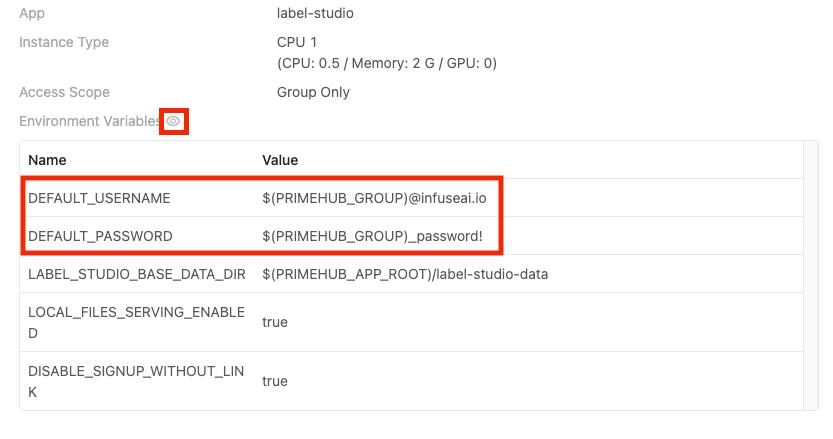Select the $(PRIMEHUB_GROUP)@infuseai.io value
Viewport: 833px width, 439px height.
pyautogui.click(x=374, y=198)
